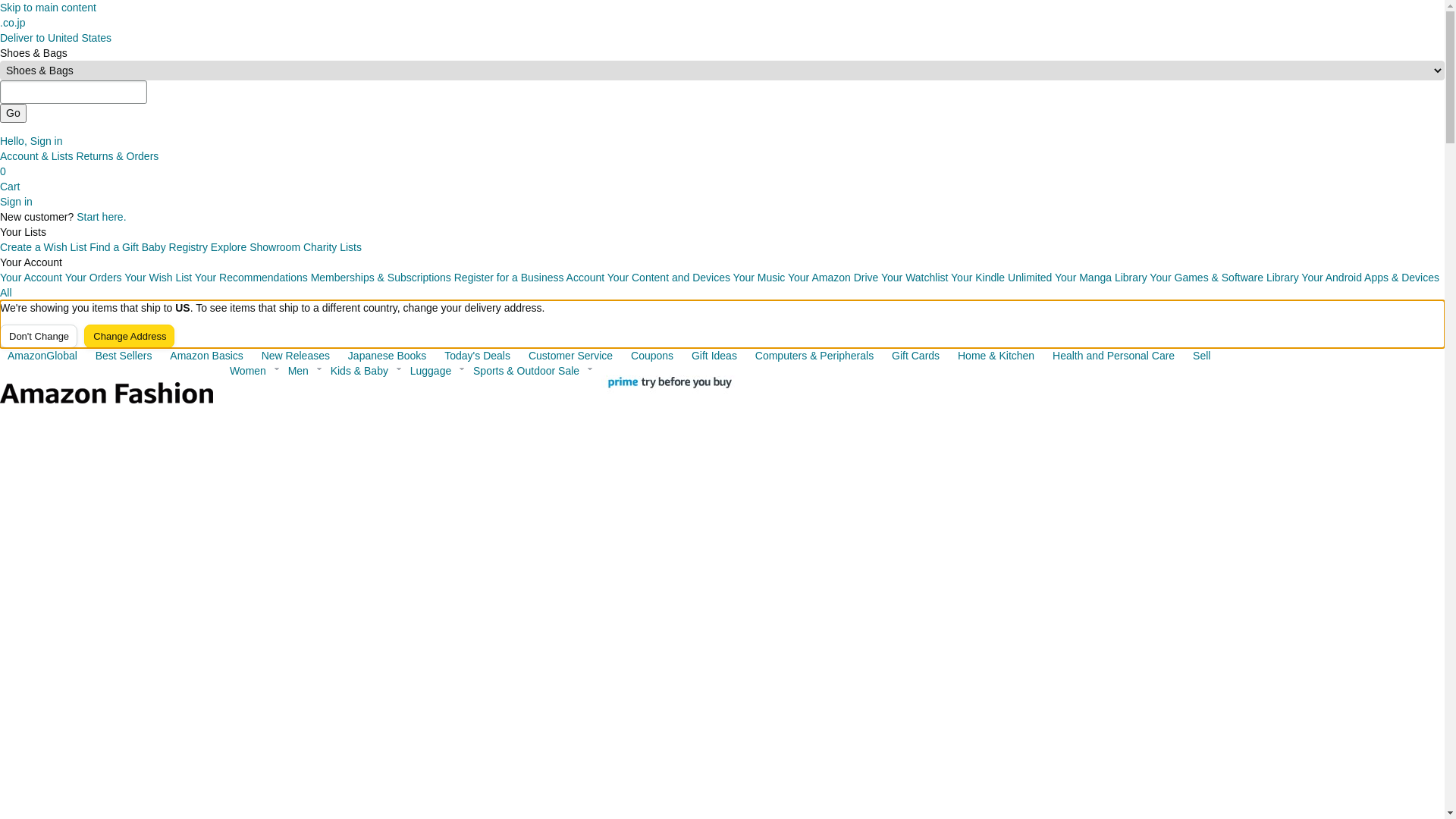Expand the Luggage category arrow

coord(462,369)
